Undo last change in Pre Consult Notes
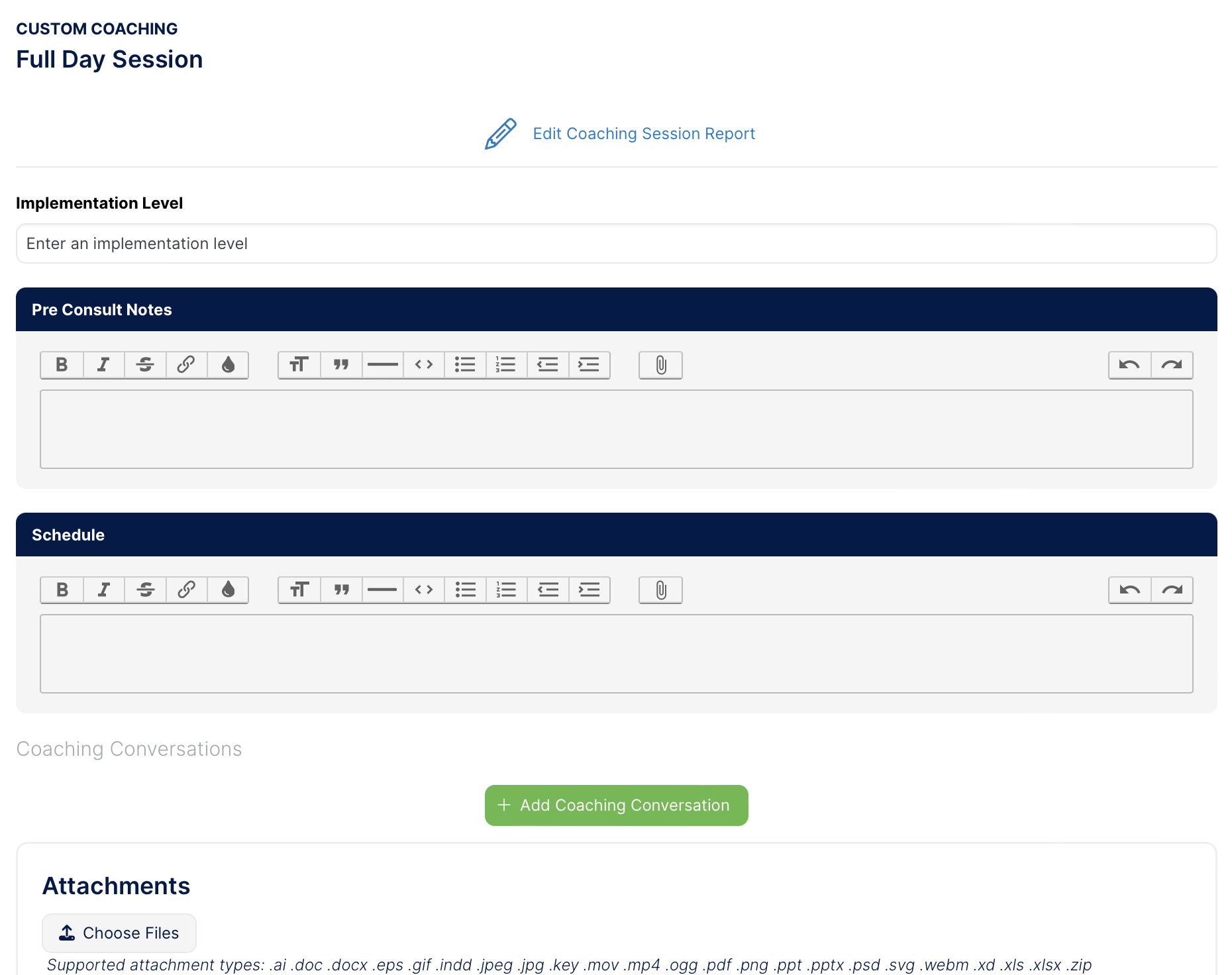This screenshot has width=1232, height=975. [1129, 365]
